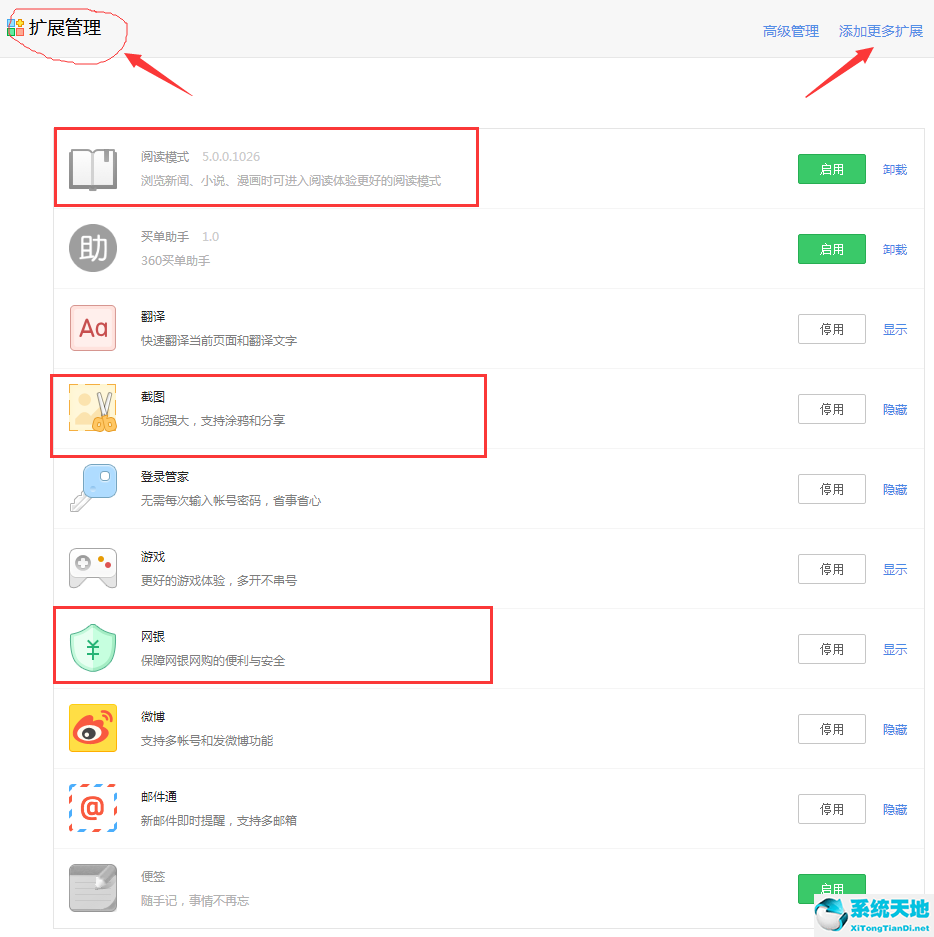Click the 微博 extension name
This screenshot has height=937, width=934.
pos(153,717)
